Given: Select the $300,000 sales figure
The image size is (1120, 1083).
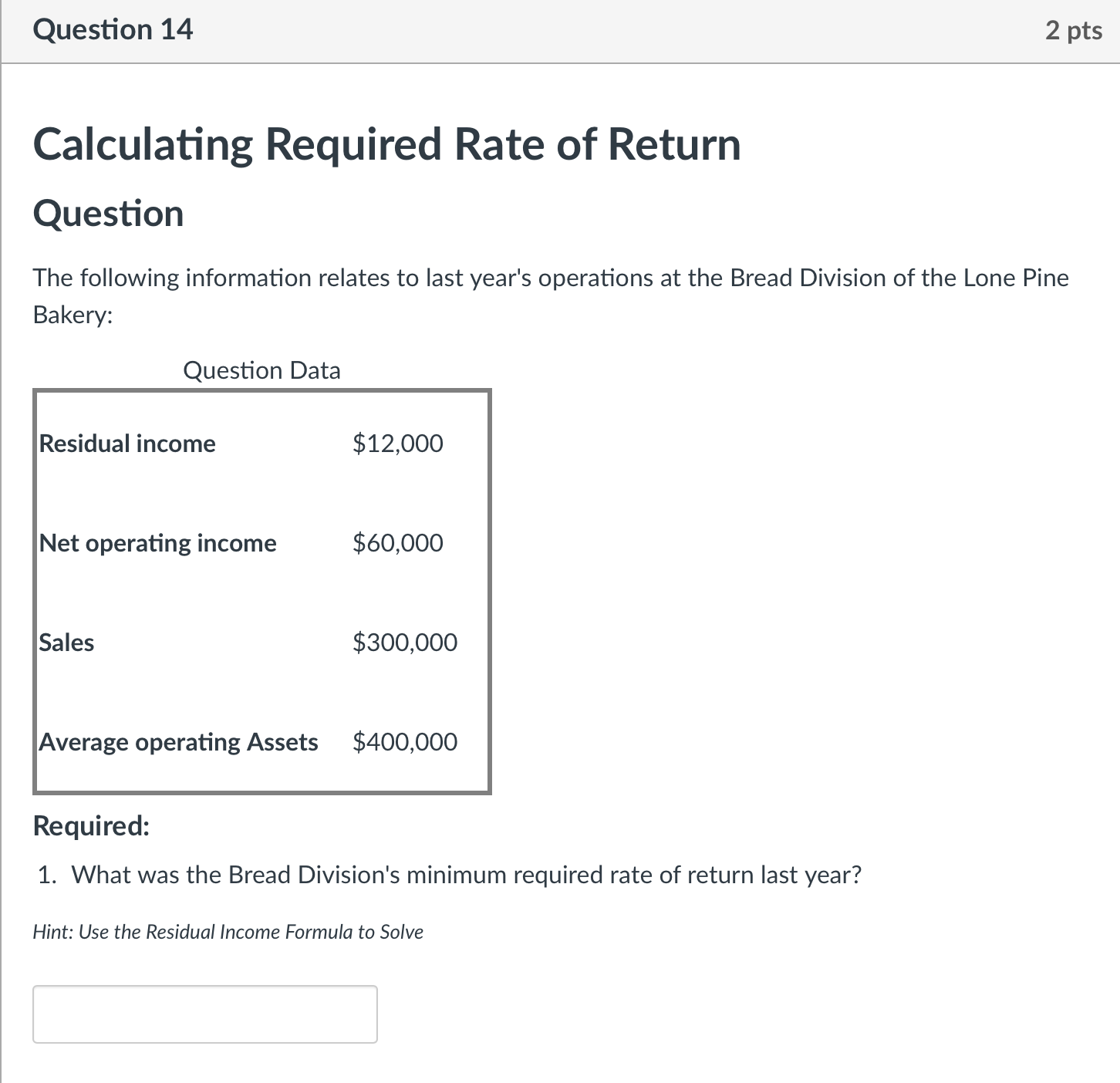Looking at the screenshot, I should 404,642.
